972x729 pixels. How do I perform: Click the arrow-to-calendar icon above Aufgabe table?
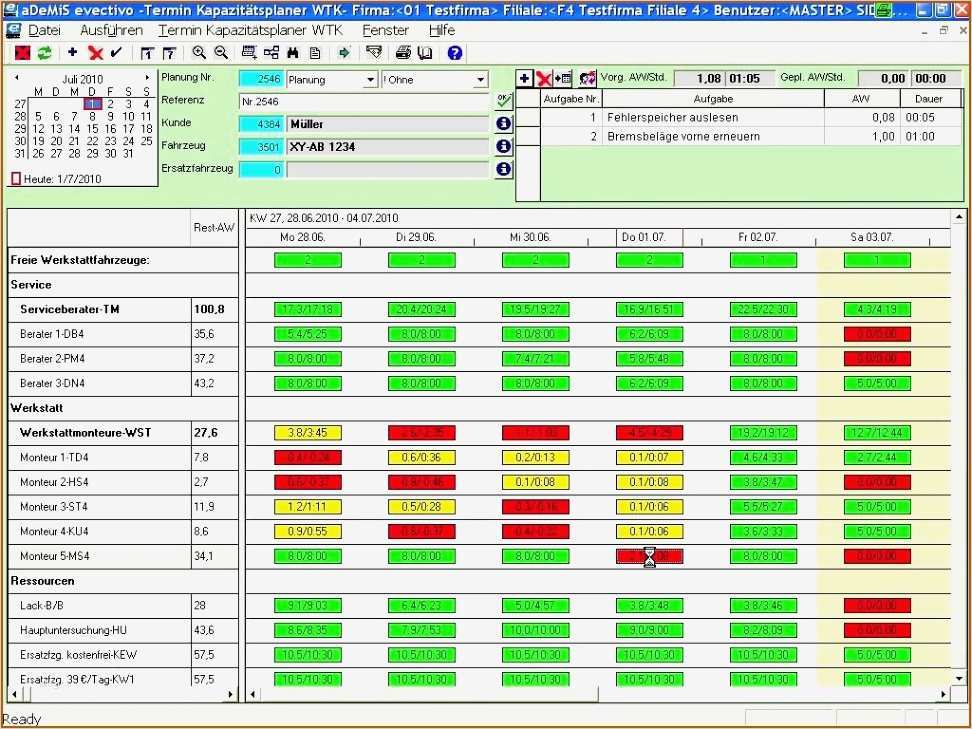(x=563, y=79)
